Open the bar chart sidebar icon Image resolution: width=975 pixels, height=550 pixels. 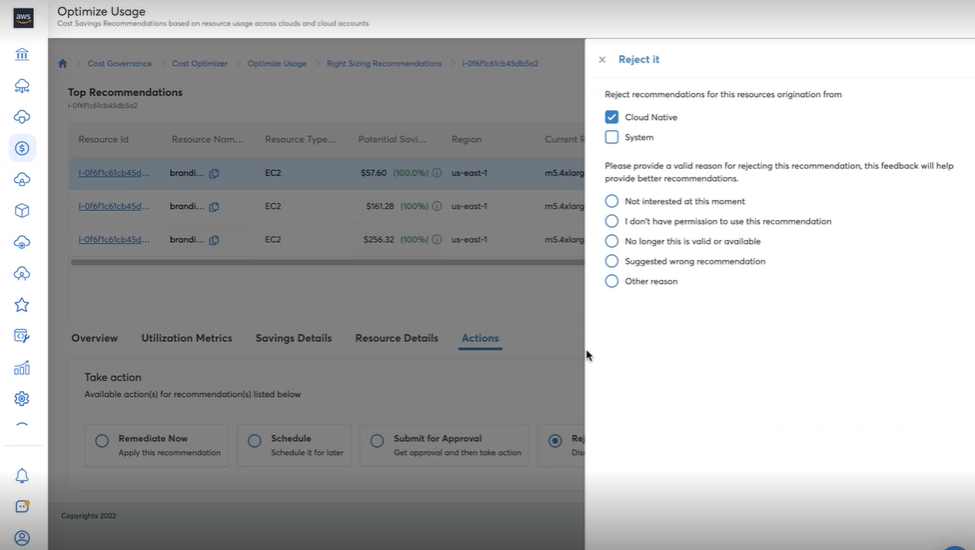click(22, 367)
